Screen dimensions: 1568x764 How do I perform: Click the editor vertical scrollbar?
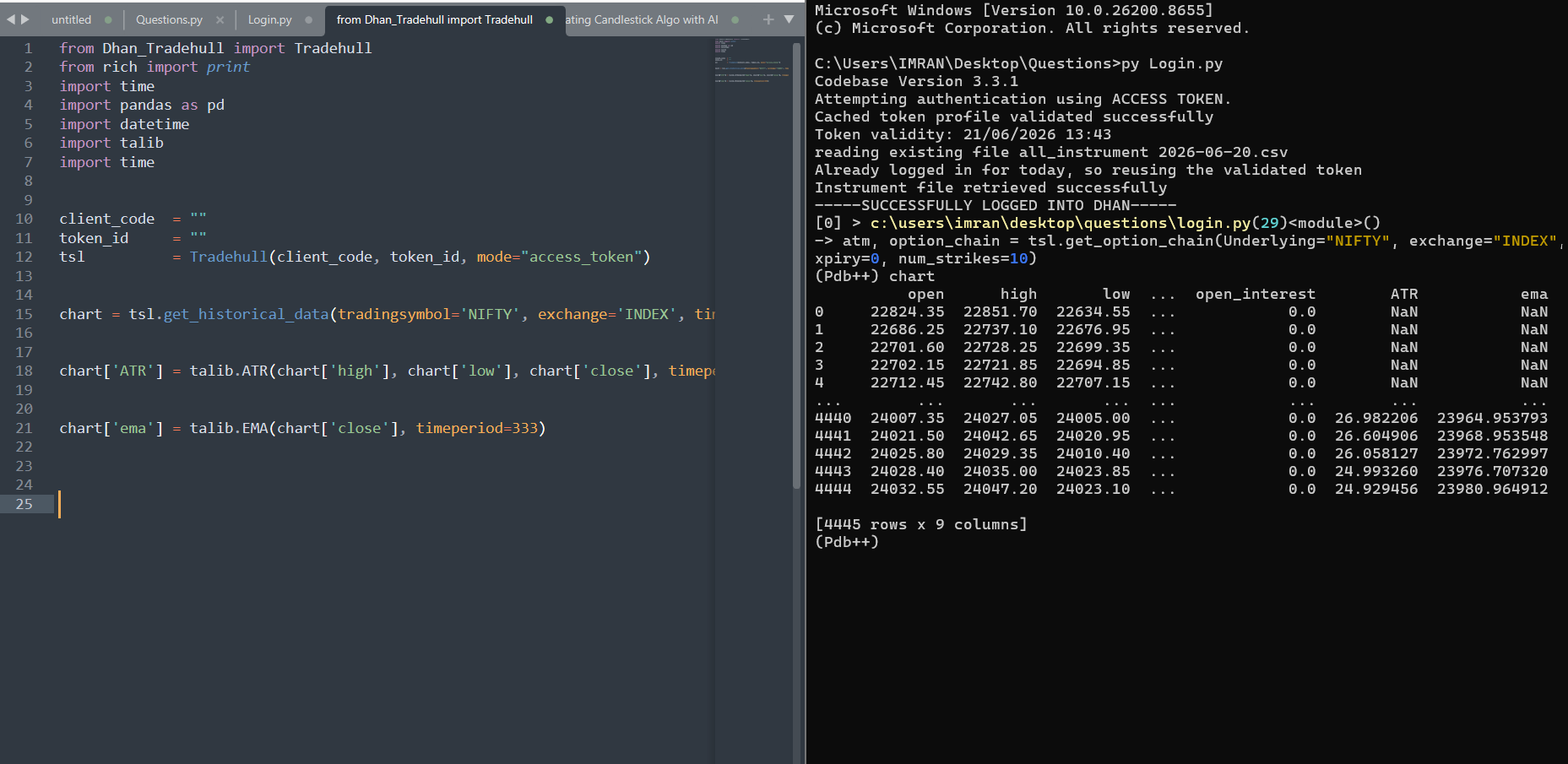click(x=797, y=263)
